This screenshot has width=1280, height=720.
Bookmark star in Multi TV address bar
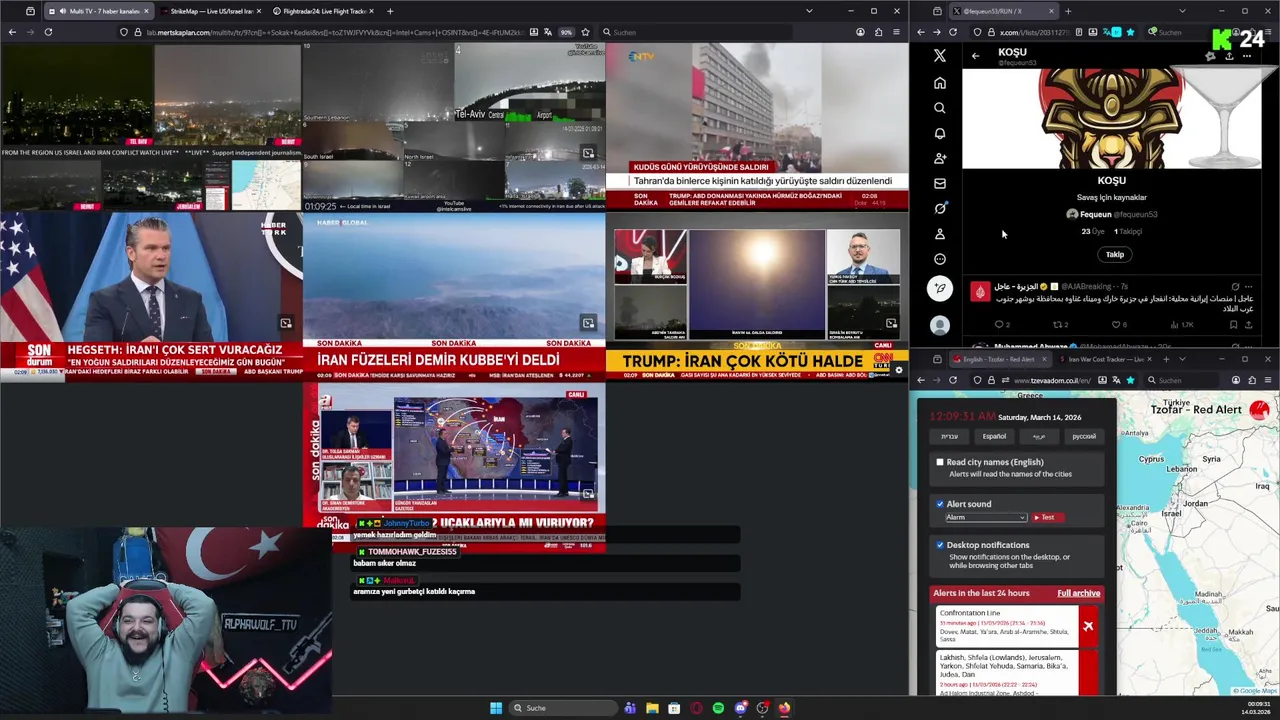(x=585, y=32)
